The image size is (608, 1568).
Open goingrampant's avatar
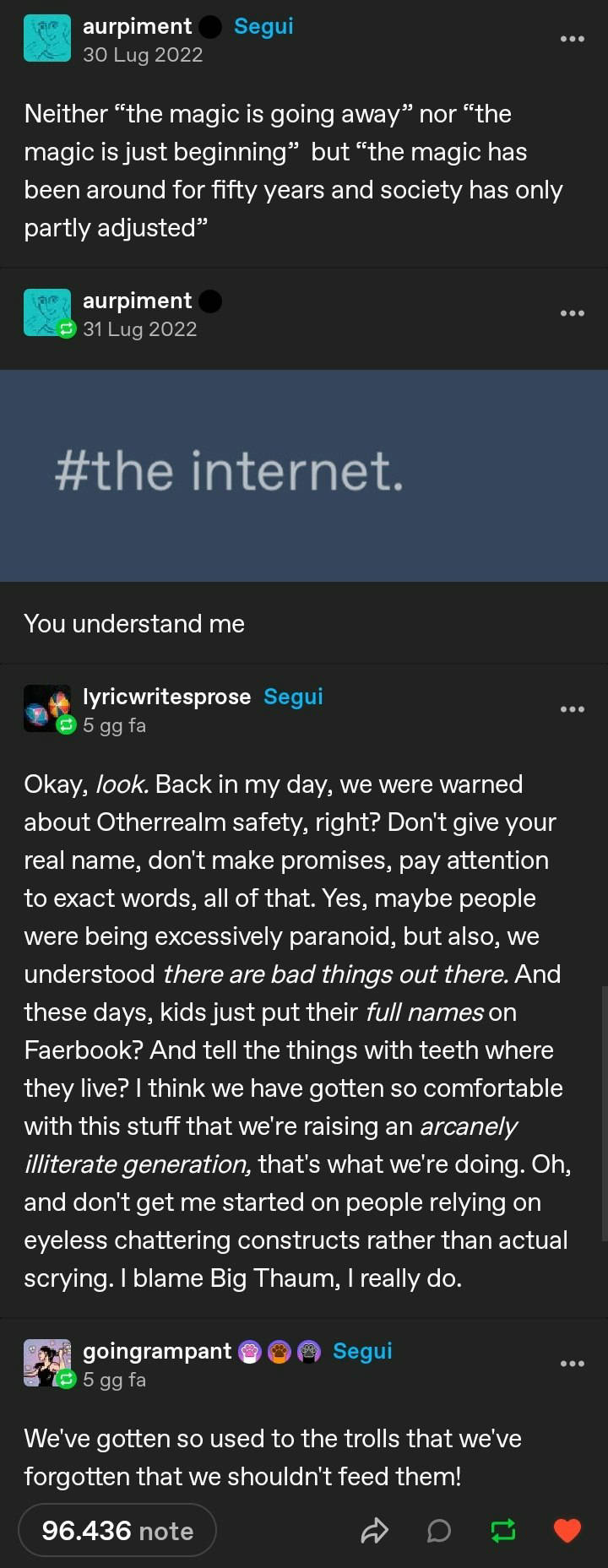[47, 1363]
